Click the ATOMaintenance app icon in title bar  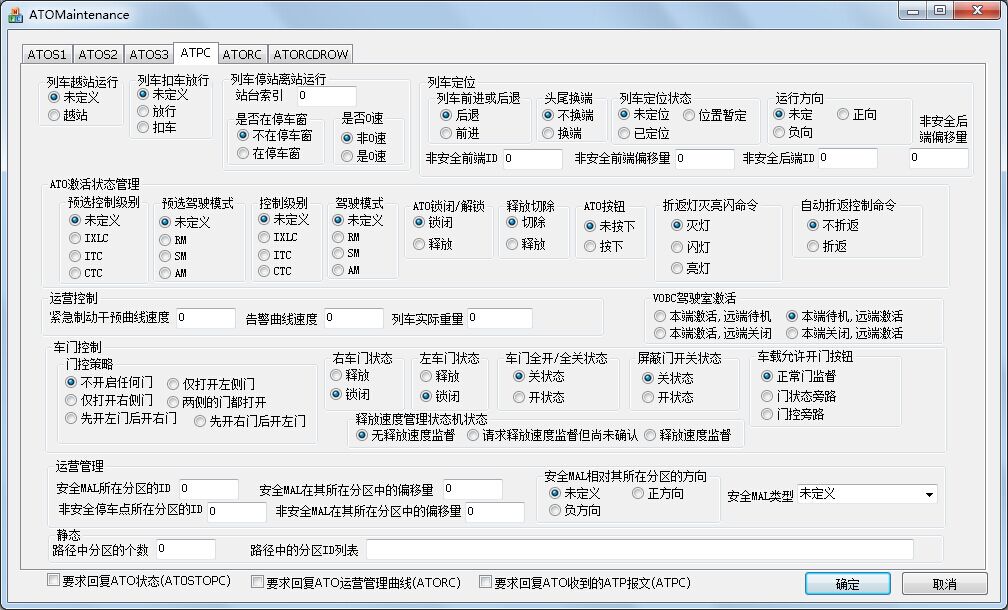tap(16, 14)
